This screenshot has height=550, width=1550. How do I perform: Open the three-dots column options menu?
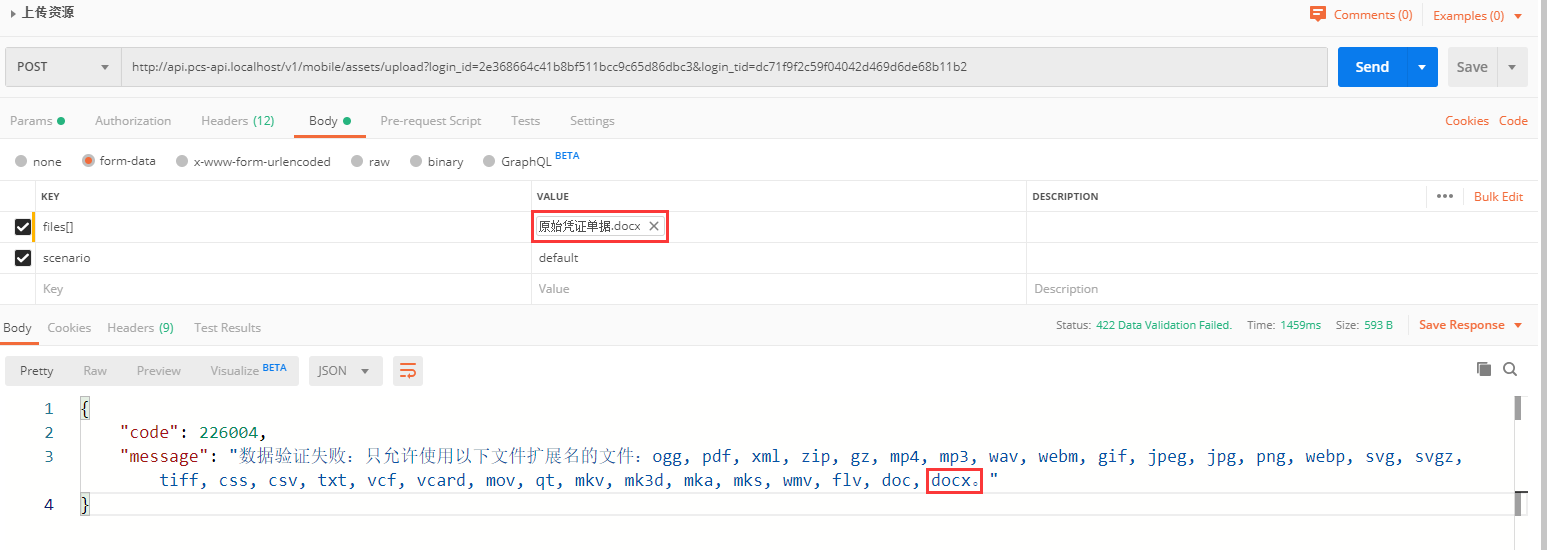pos(1444,196)
